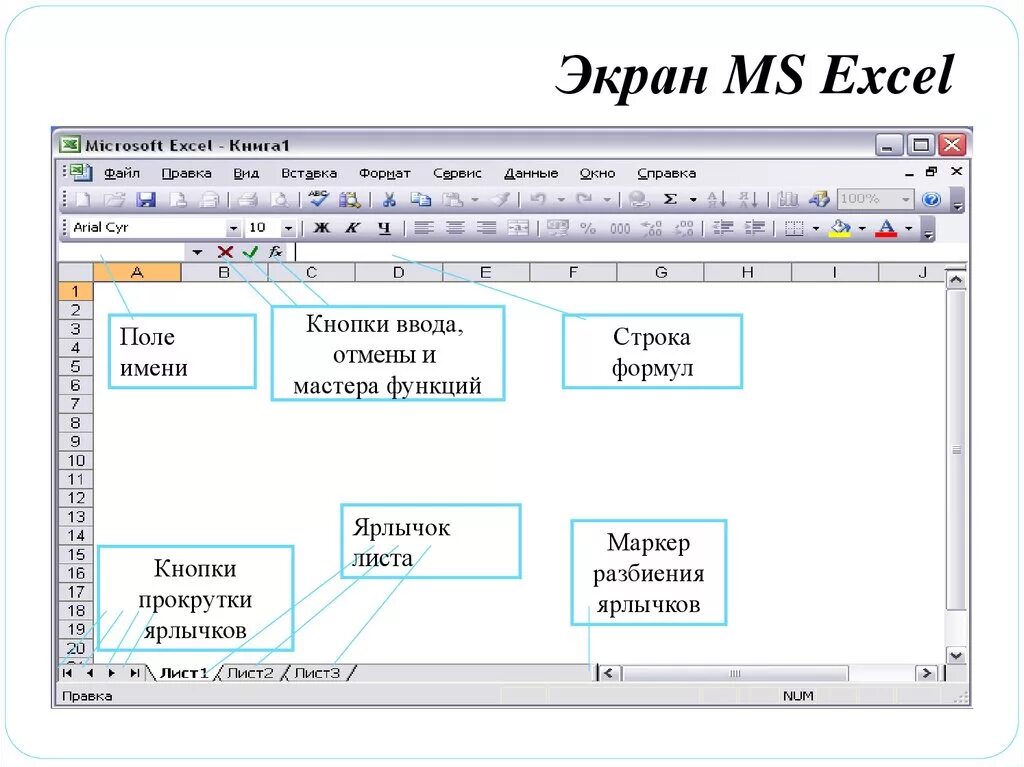
Task: Click the Paste clipboard icon
Action: (x=452, y=199)
